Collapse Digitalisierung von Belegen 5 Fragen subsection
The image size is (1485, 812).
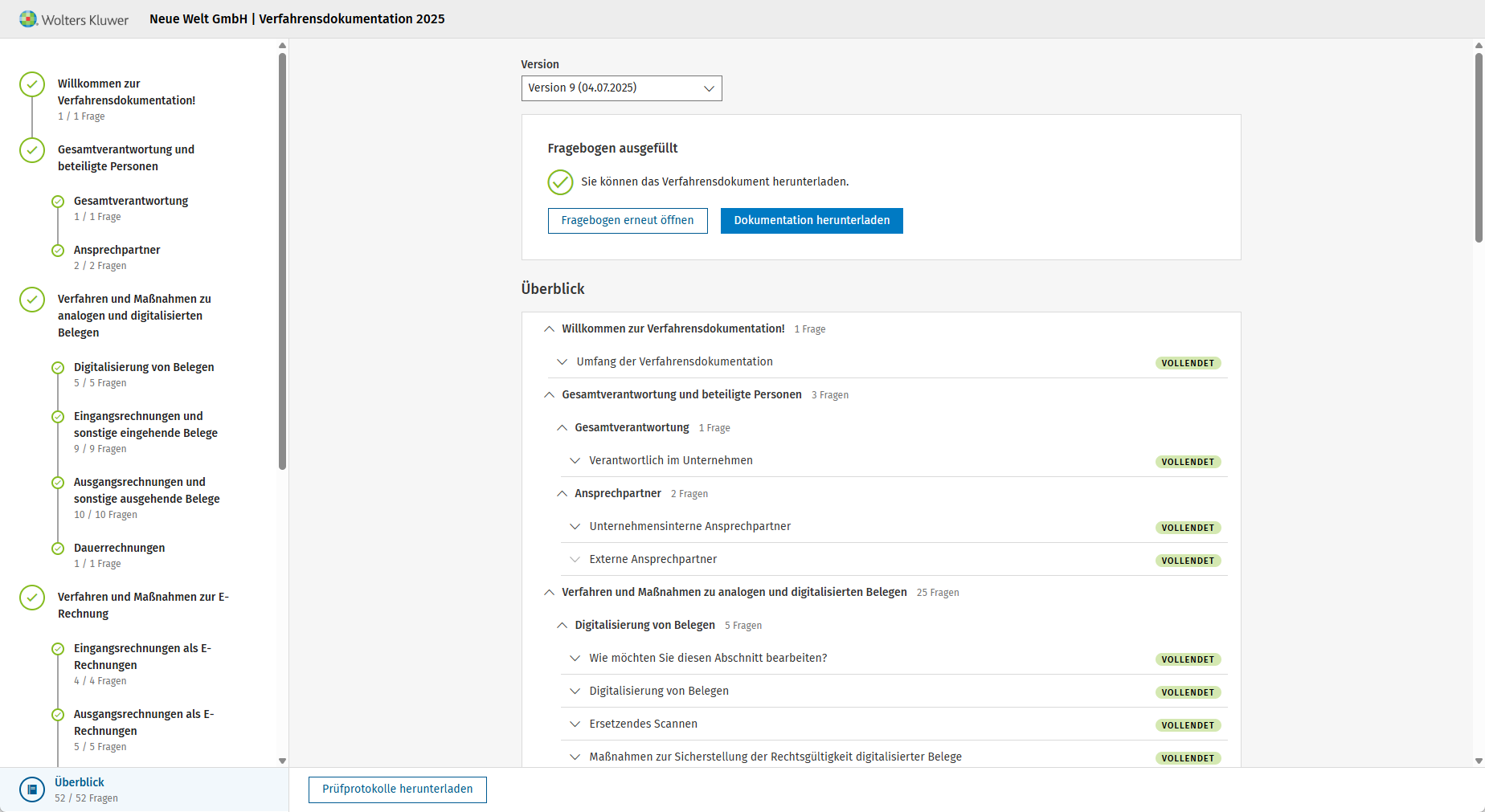(562, 626)
